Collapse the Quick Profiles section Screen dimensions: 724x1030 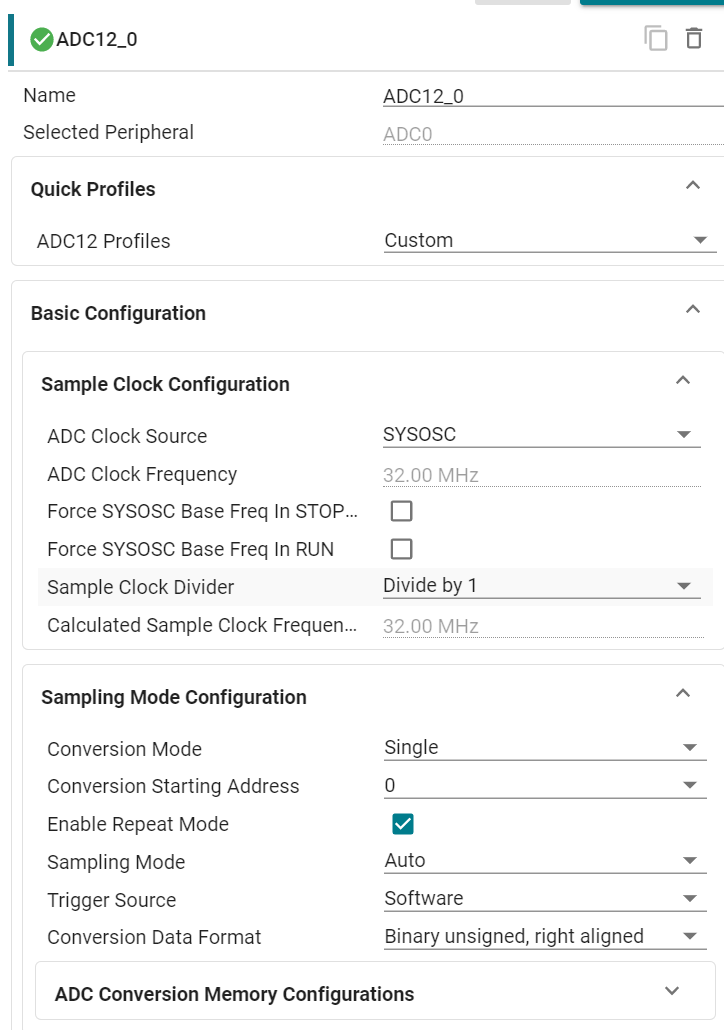click(x=692, y=185)
